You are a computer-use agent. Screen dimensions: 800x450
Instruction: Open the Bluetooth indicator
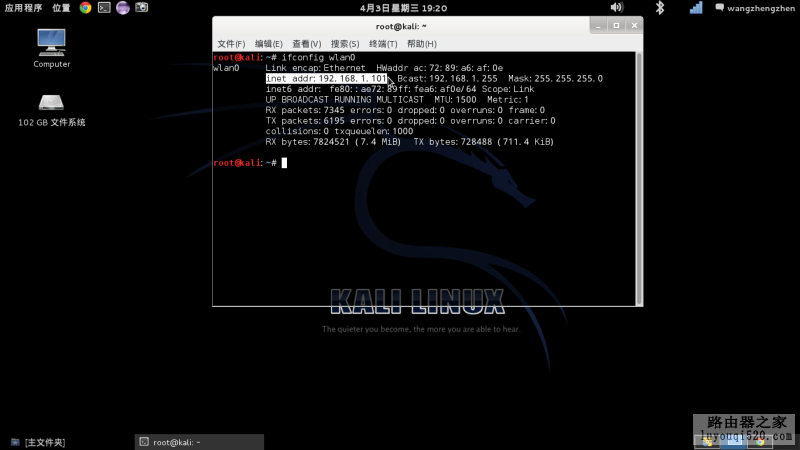[x=660, y=8]
